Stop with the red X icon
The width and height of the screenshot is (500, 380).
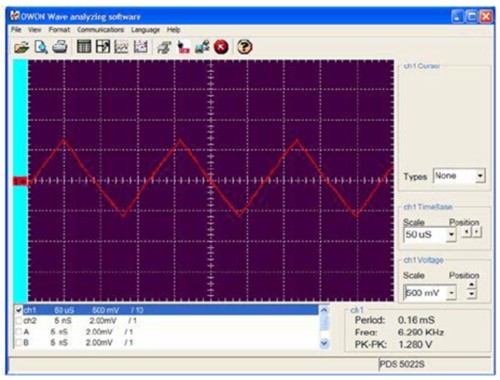click(221, 47)
